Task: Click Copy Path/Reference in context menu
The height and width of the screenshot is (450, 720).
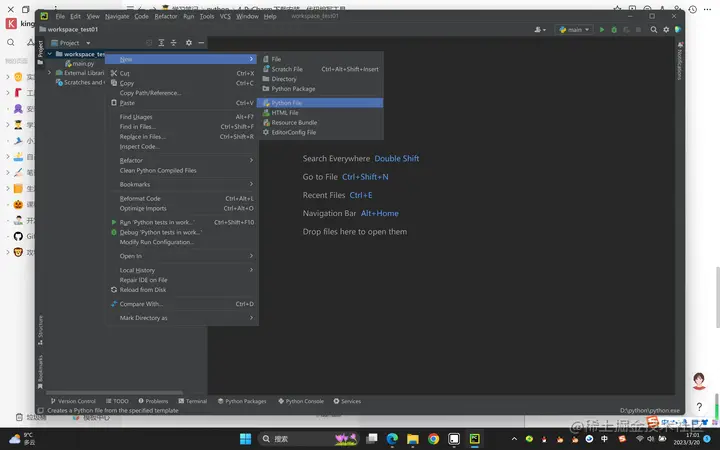Action: [x=183, y=93]
